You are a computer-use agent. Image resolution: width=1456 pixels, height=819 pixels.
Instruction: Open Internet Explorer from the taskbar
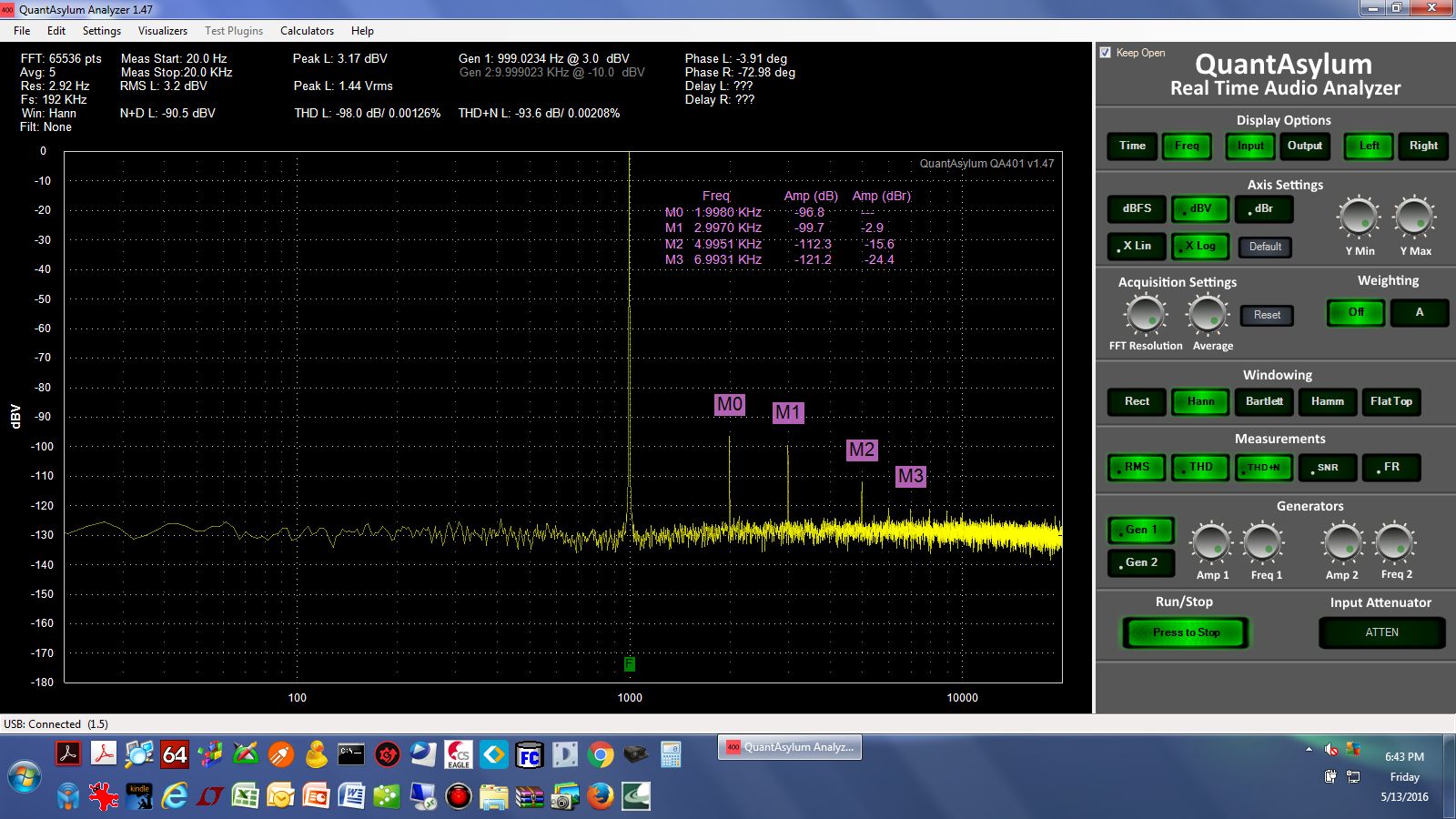tap(175, 797)
